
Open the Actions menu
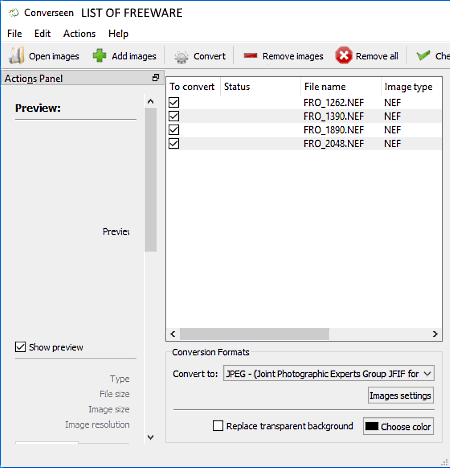(79, 34)
